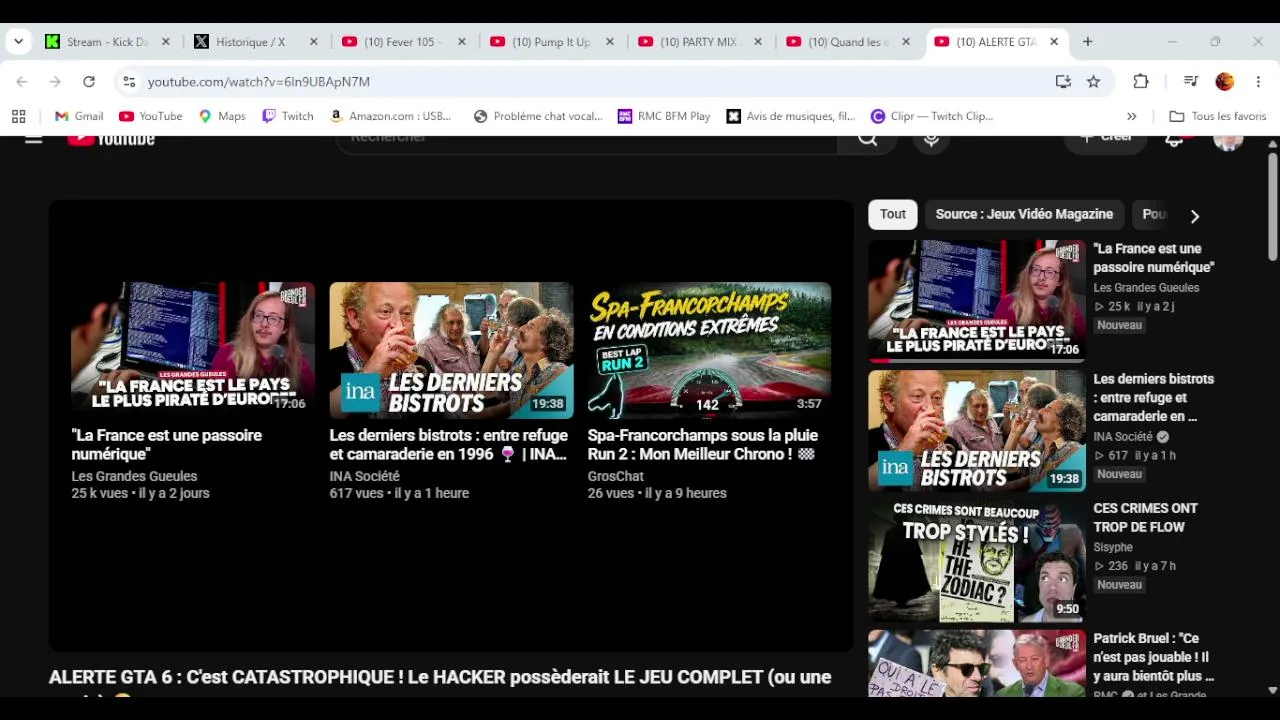Open end-screen Spa-Francorchamps thumbnail
This screenshot has width=1280, height=720.
[710, 350]
